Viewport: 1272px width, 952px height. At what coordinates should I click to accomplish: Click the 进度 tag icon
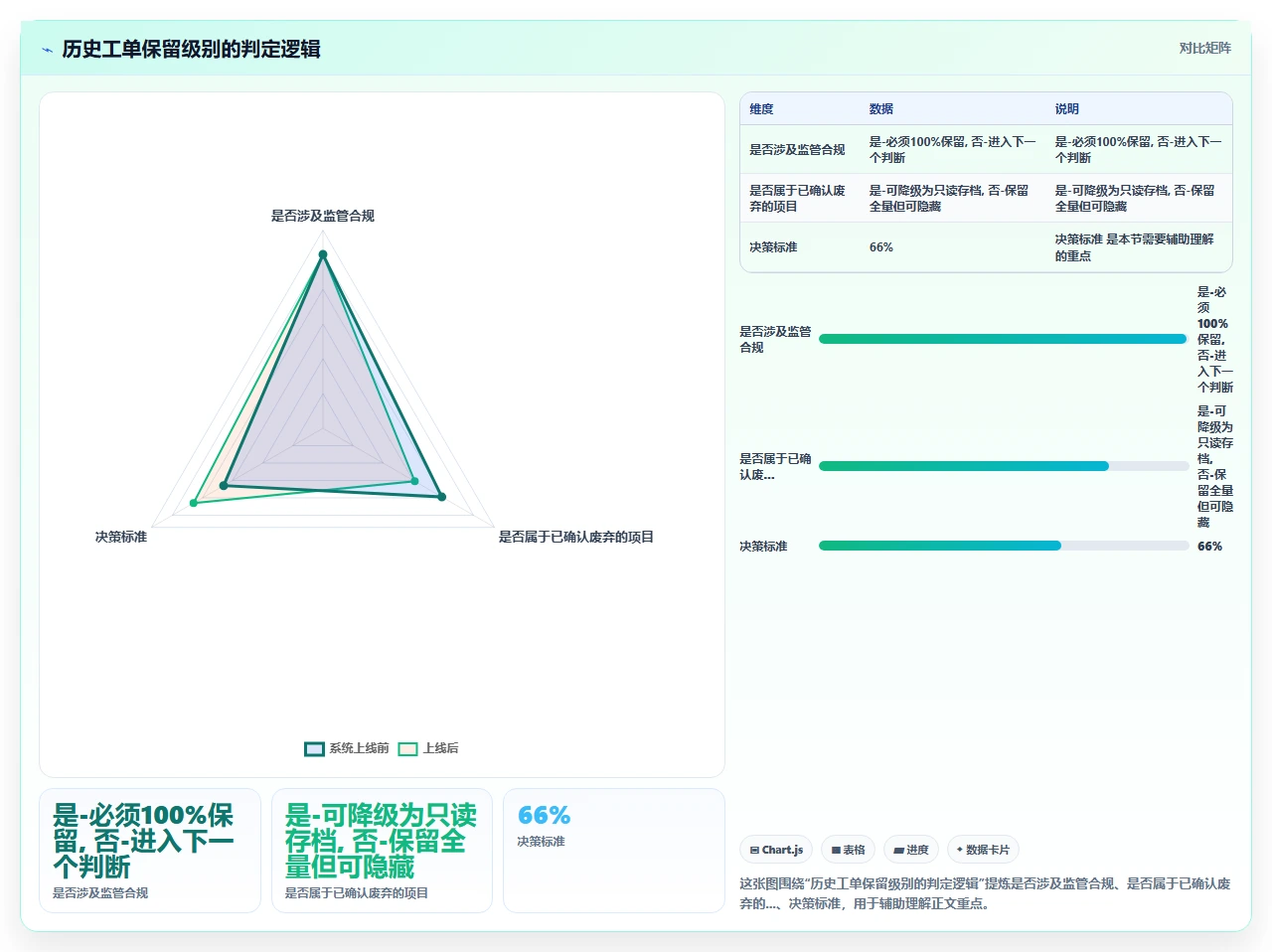click(898, 850)
